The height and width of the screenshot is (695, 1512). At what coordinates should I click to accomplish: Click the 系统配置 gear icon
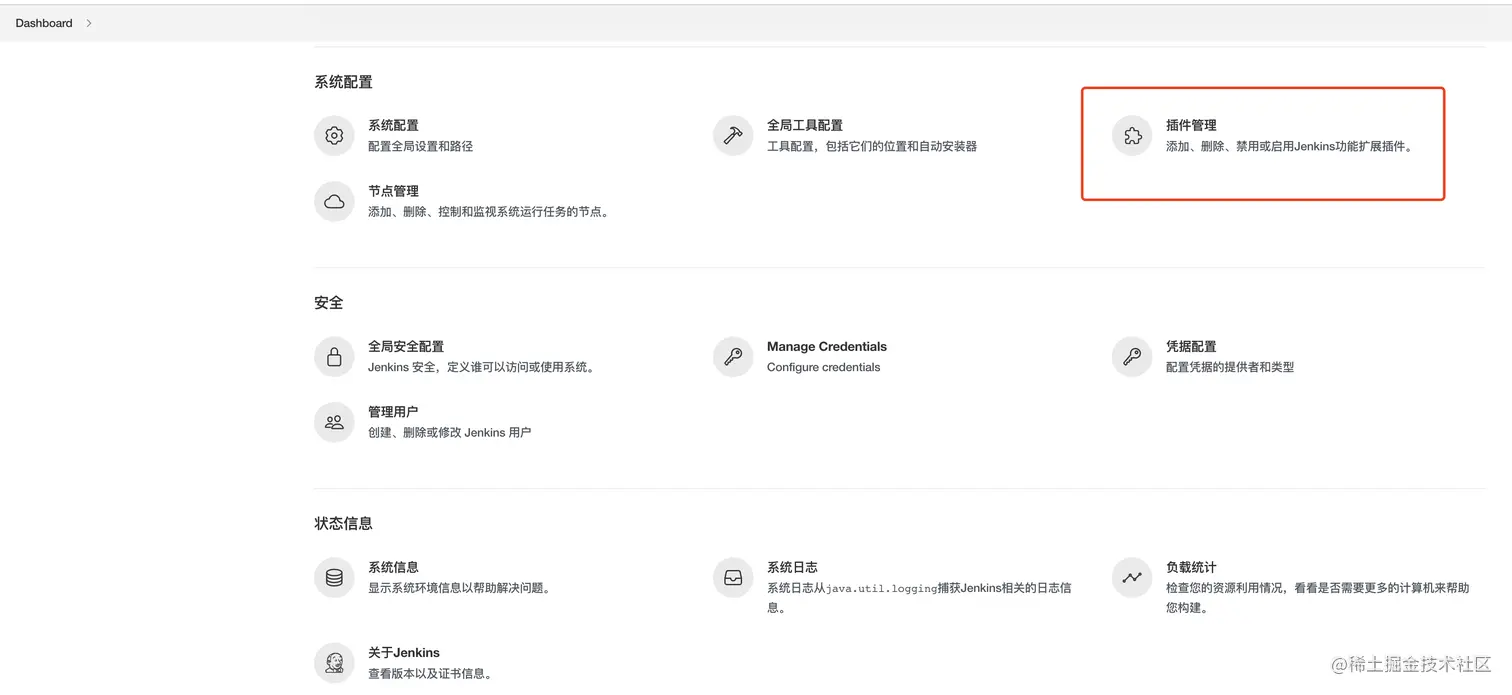pyautogui.click(x=334, y=135)
